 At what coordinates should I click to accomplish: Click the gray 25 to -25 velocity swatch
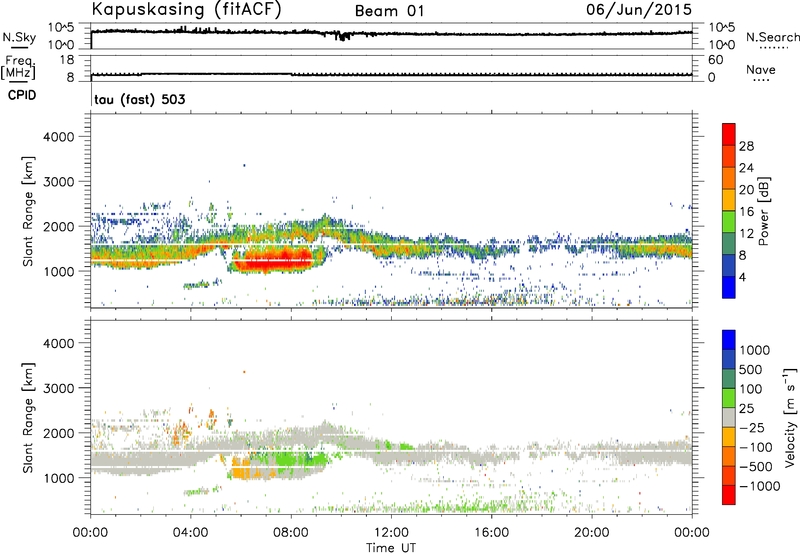[729, 418]
